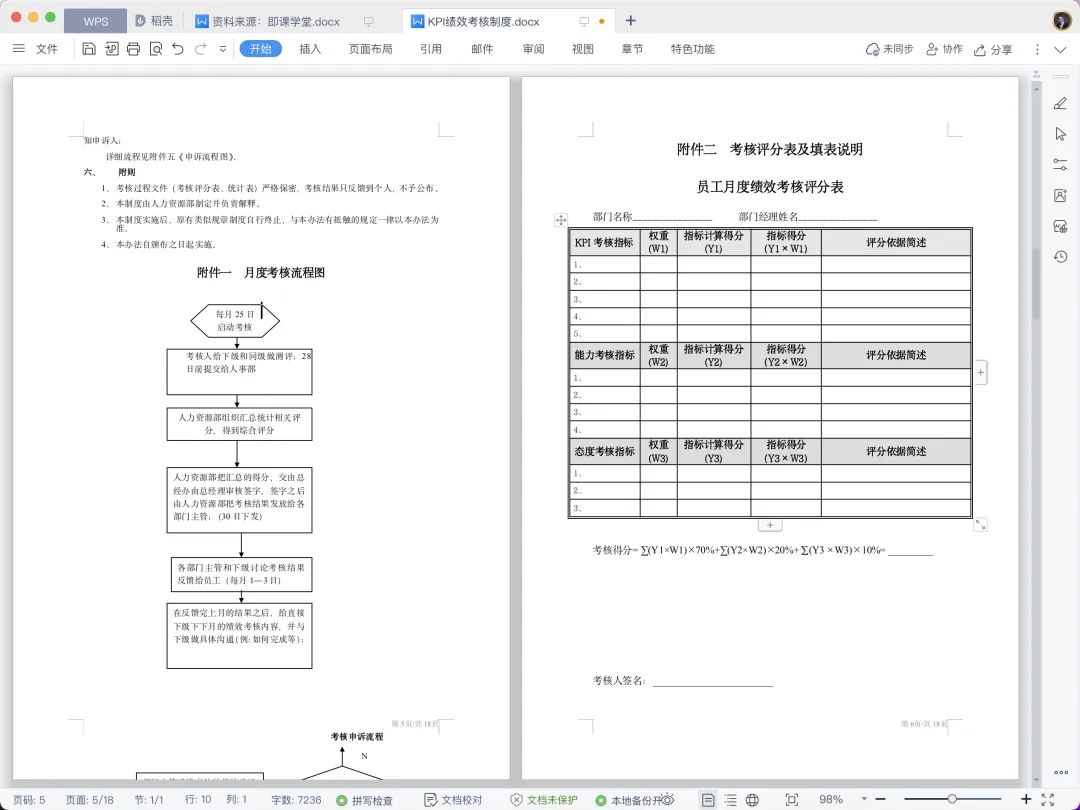Toggle 拼写检查 spell check in status bar

(364, 800)
